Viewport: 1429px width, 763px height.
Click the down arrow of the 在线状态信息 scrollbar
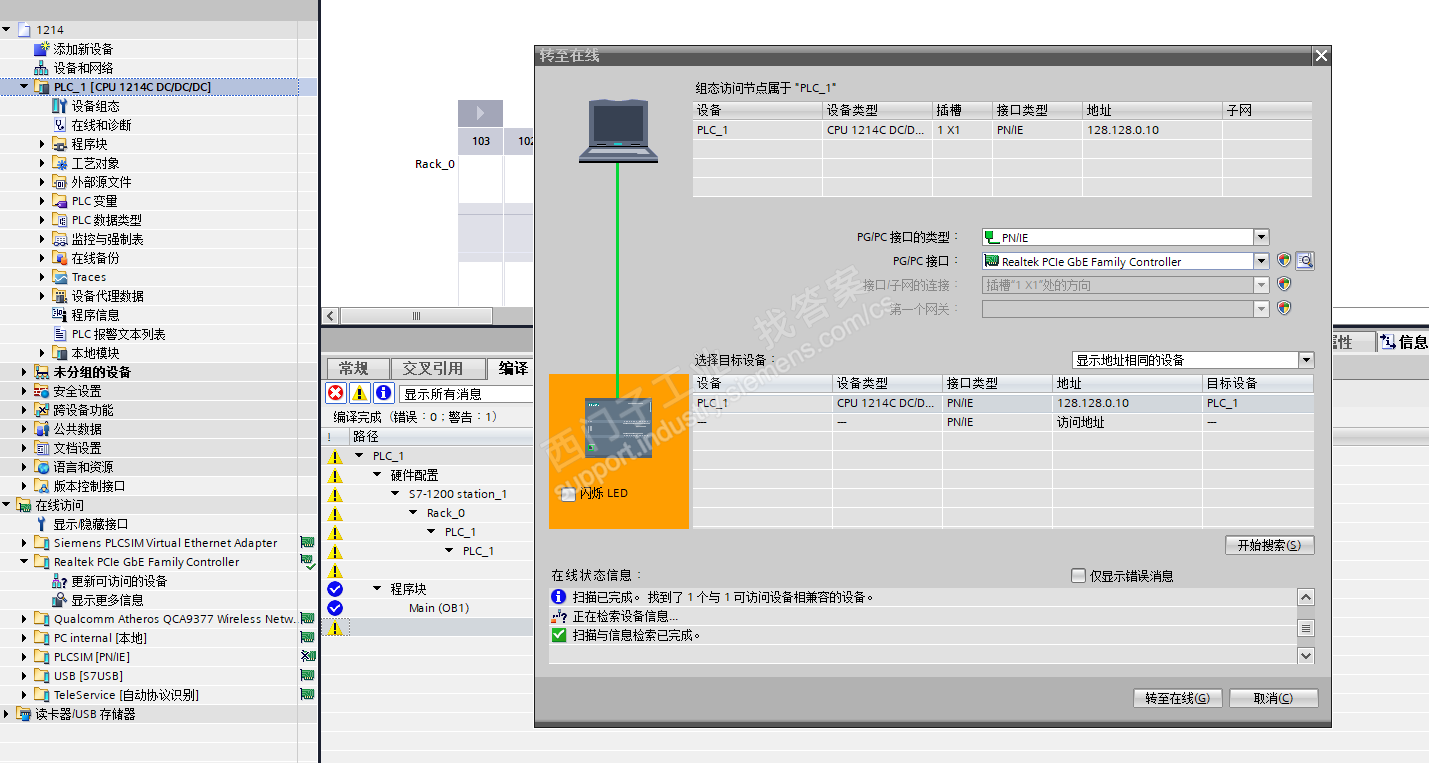pos(1306,655)
